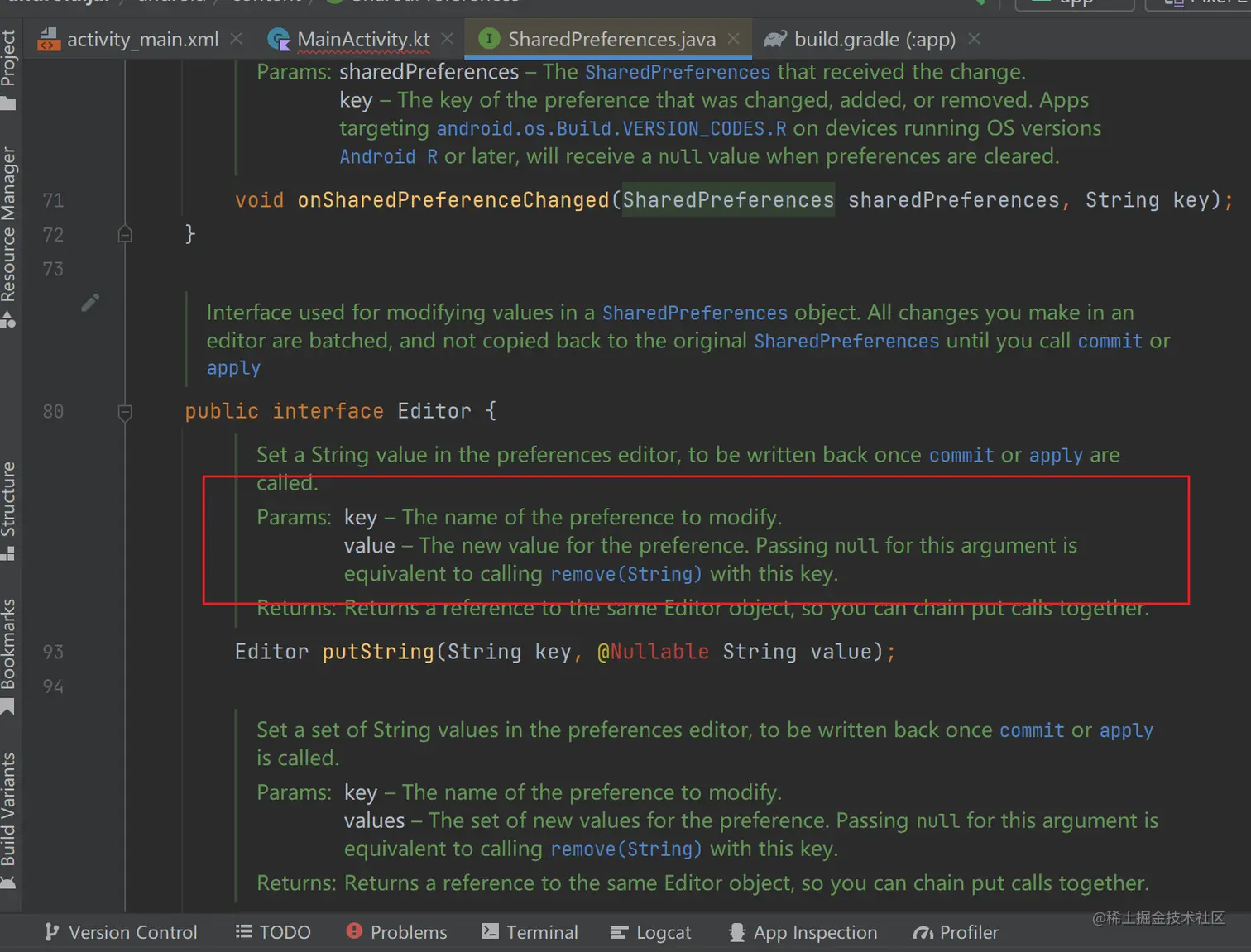This screenshot has height=952, width=1251.
Task: Follow the remove(String) link in putString doc
Action: pyautogui.click(x=626, y=574)
